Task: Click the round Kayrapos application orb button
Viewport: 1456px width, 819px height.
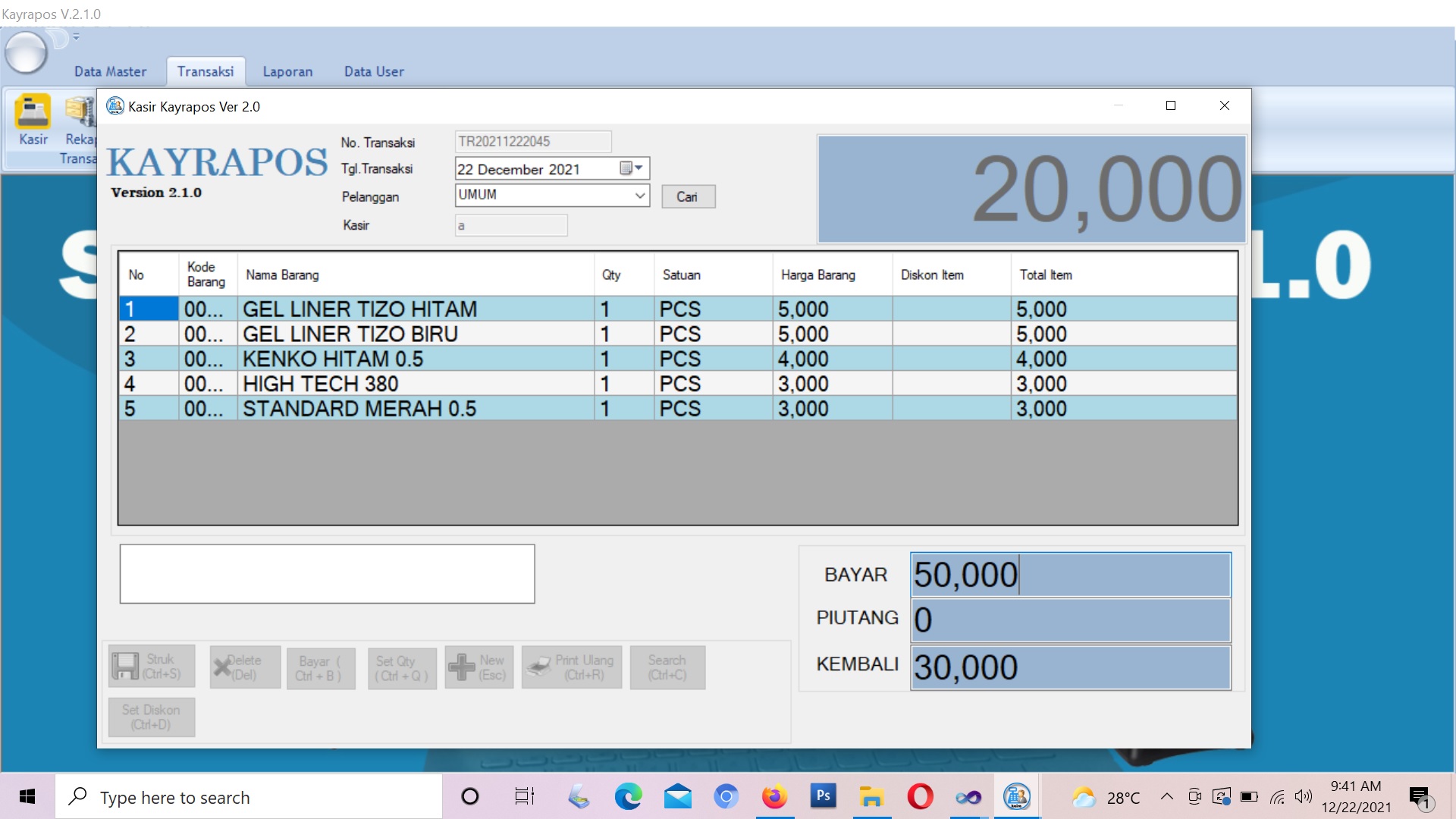Action: (27, 52)
